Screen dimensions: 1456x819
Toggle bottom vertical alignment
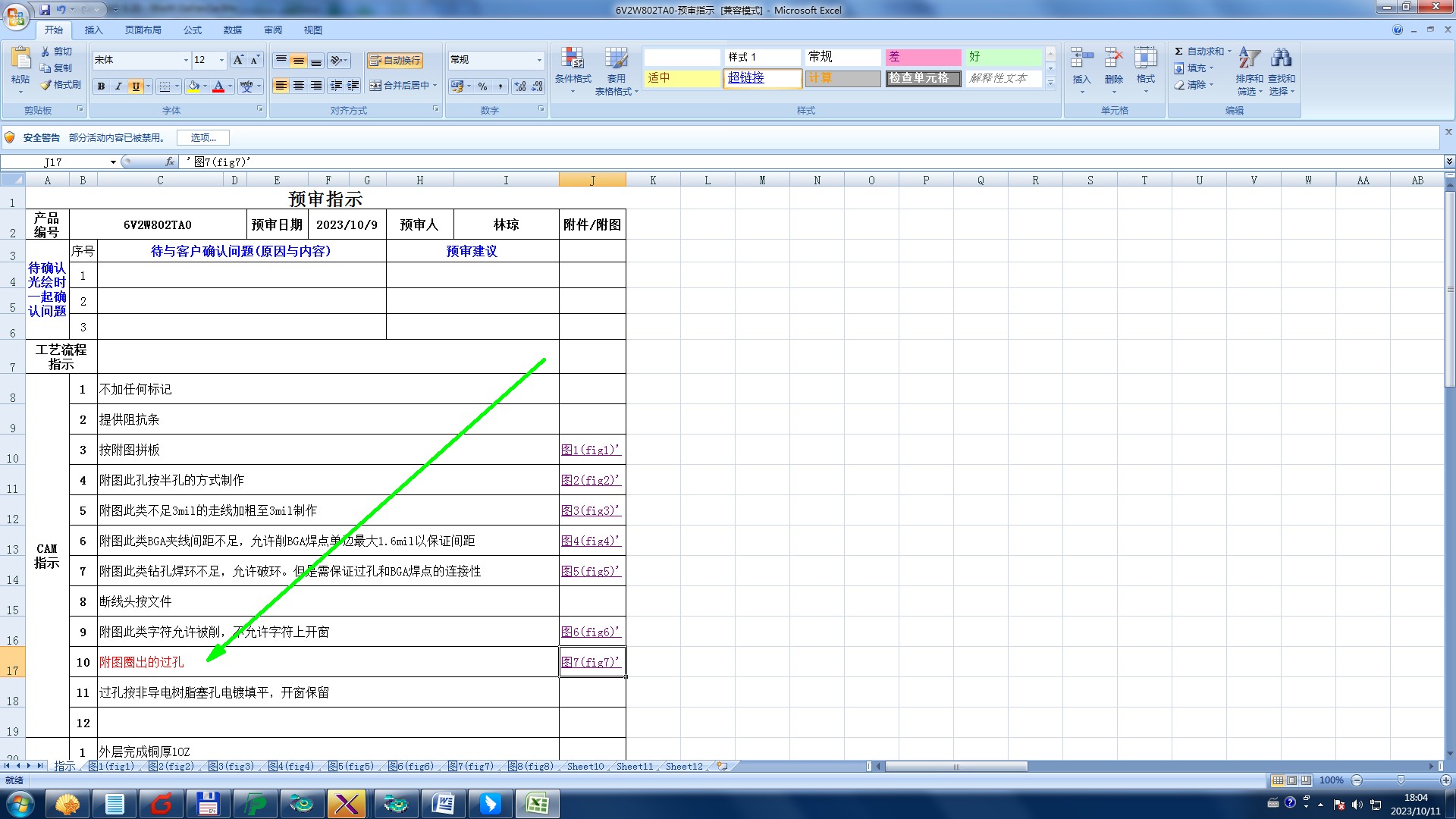316,60
